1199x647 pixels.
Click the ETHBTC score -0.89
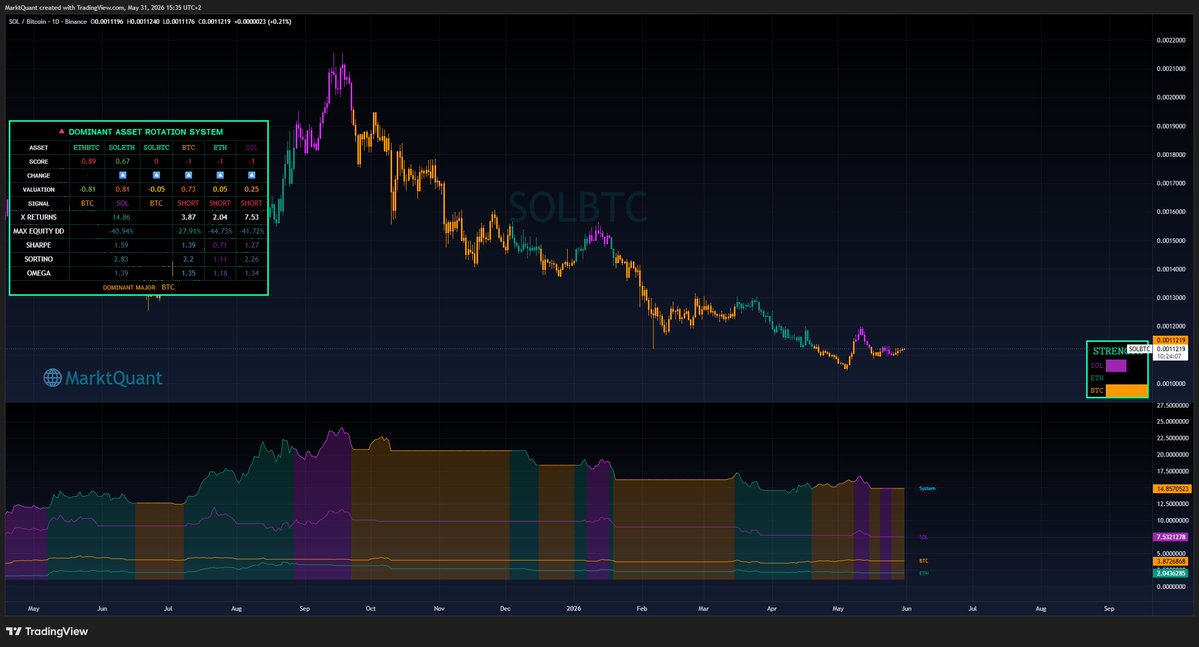tap(88, 161)
